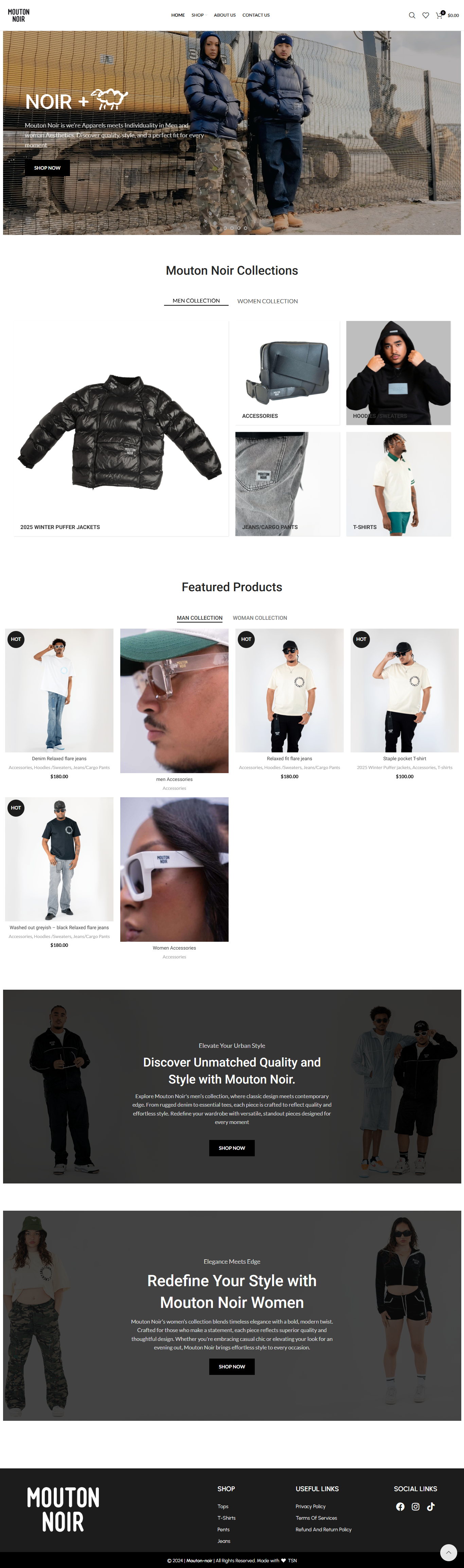This screenshot has width=464, height=1568.
Task: Open the search icon in header
Action: tap(412, 15)
